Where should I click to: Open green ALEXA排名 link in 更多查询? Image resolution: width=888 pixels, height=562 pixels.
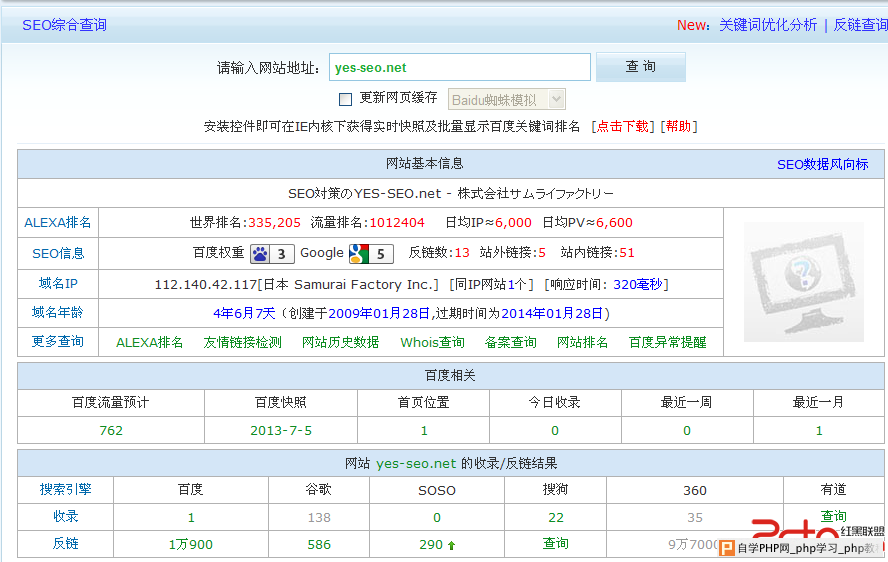pyautogui.click(x=150, y=342)
